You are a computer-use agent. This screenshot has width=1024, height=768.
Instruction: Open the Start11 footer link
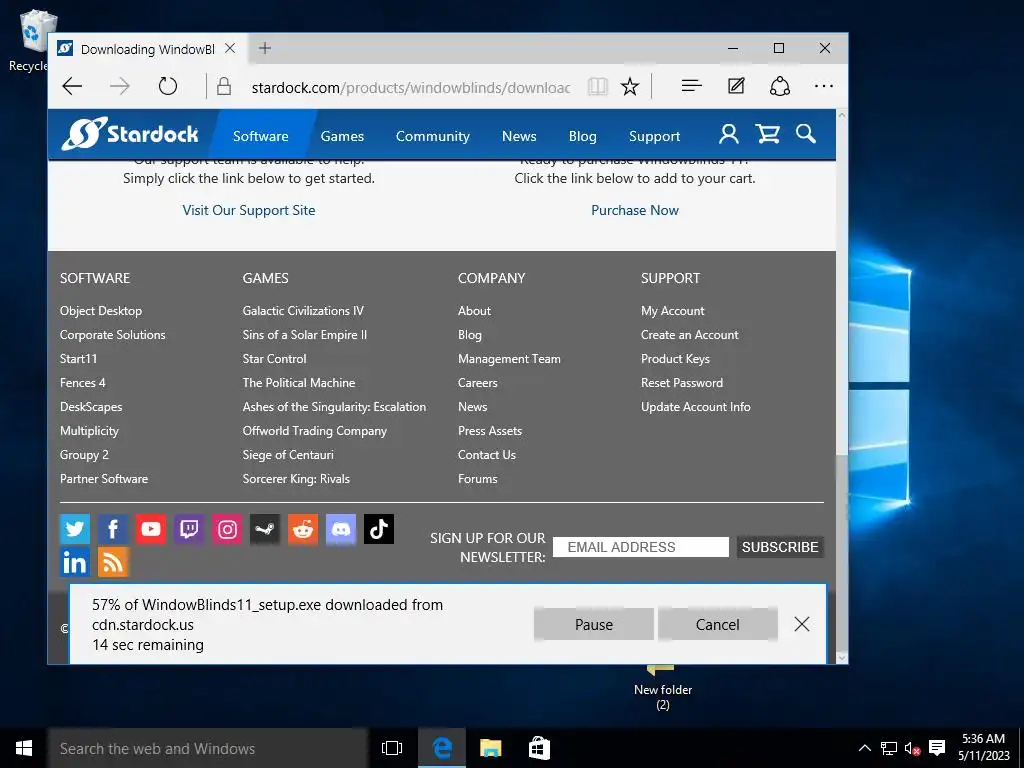pyautogui.click(x=78, y=359)
